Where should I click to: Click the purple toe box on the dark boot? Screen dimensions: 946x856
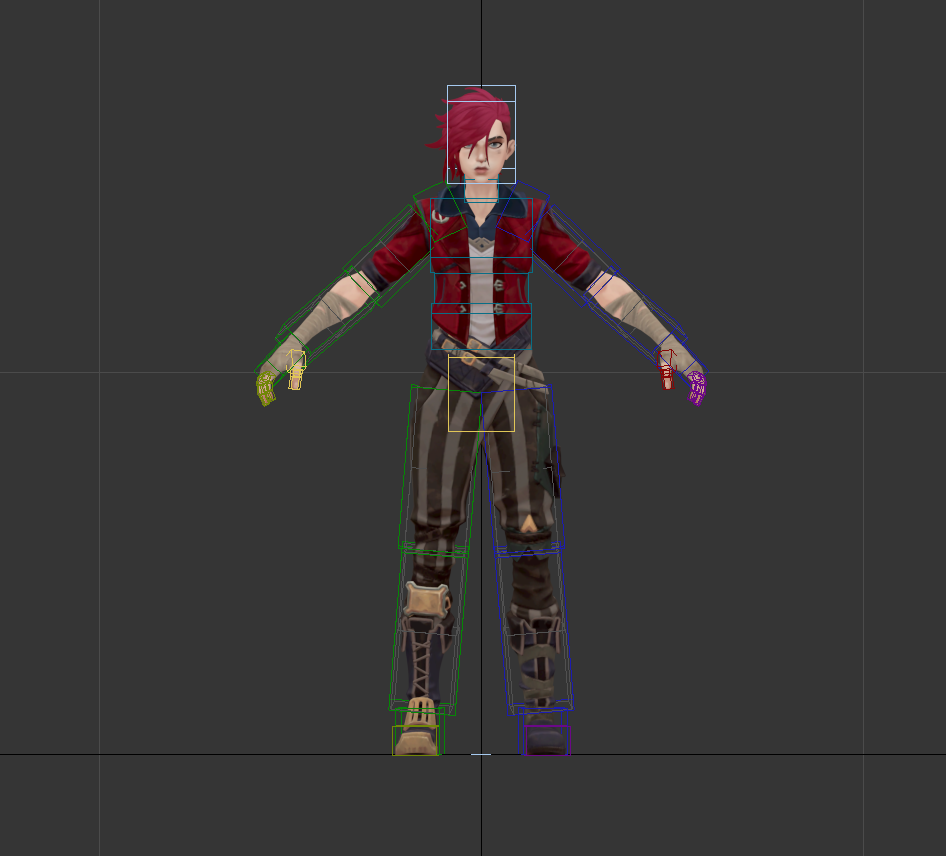pyautogui.click(x=547, y=740)
